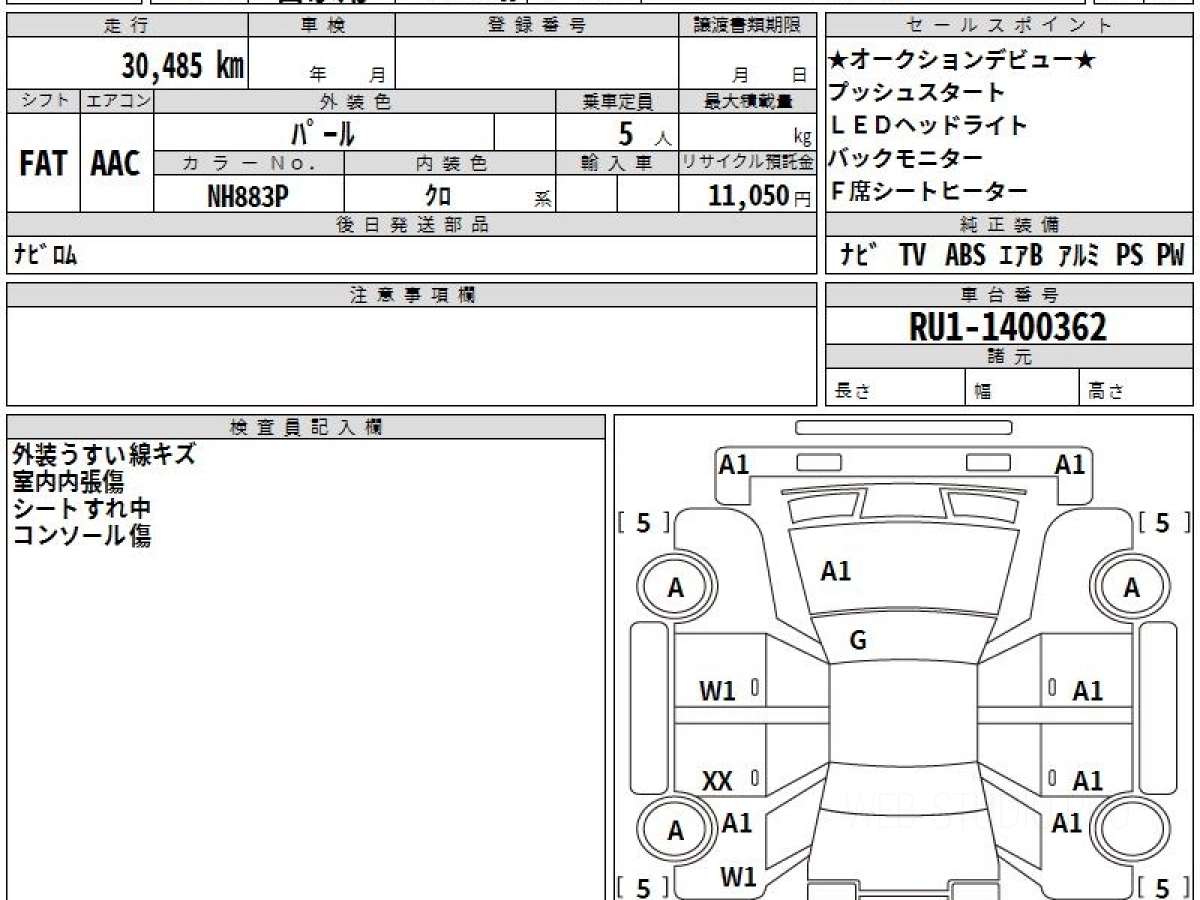Image resolution: width=1200 pixels, height=900 pixels.
Task: Click the mileage value 30,485 km
Action: click(x=183, y=66)
